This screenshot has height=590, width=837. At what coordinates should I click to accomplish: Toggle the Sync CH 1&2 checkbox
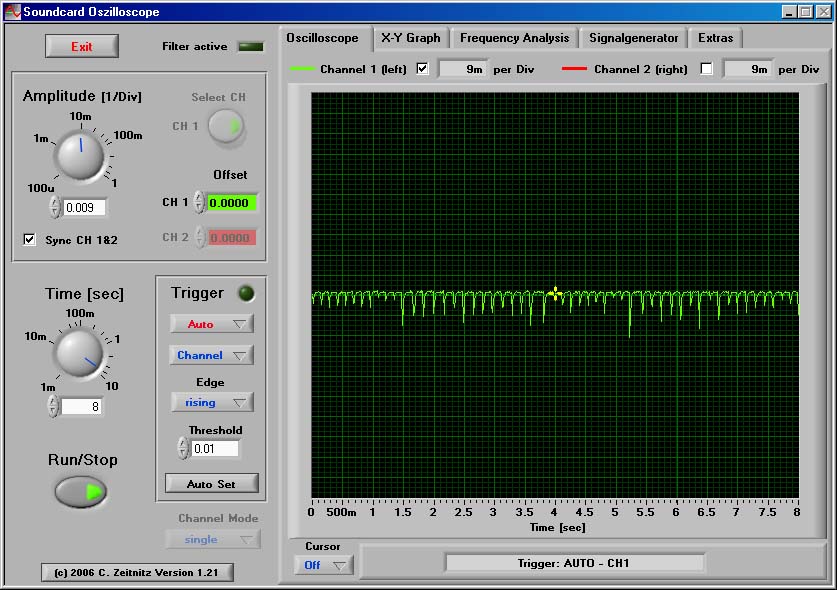pyautogui.click(x=29, y=240)
